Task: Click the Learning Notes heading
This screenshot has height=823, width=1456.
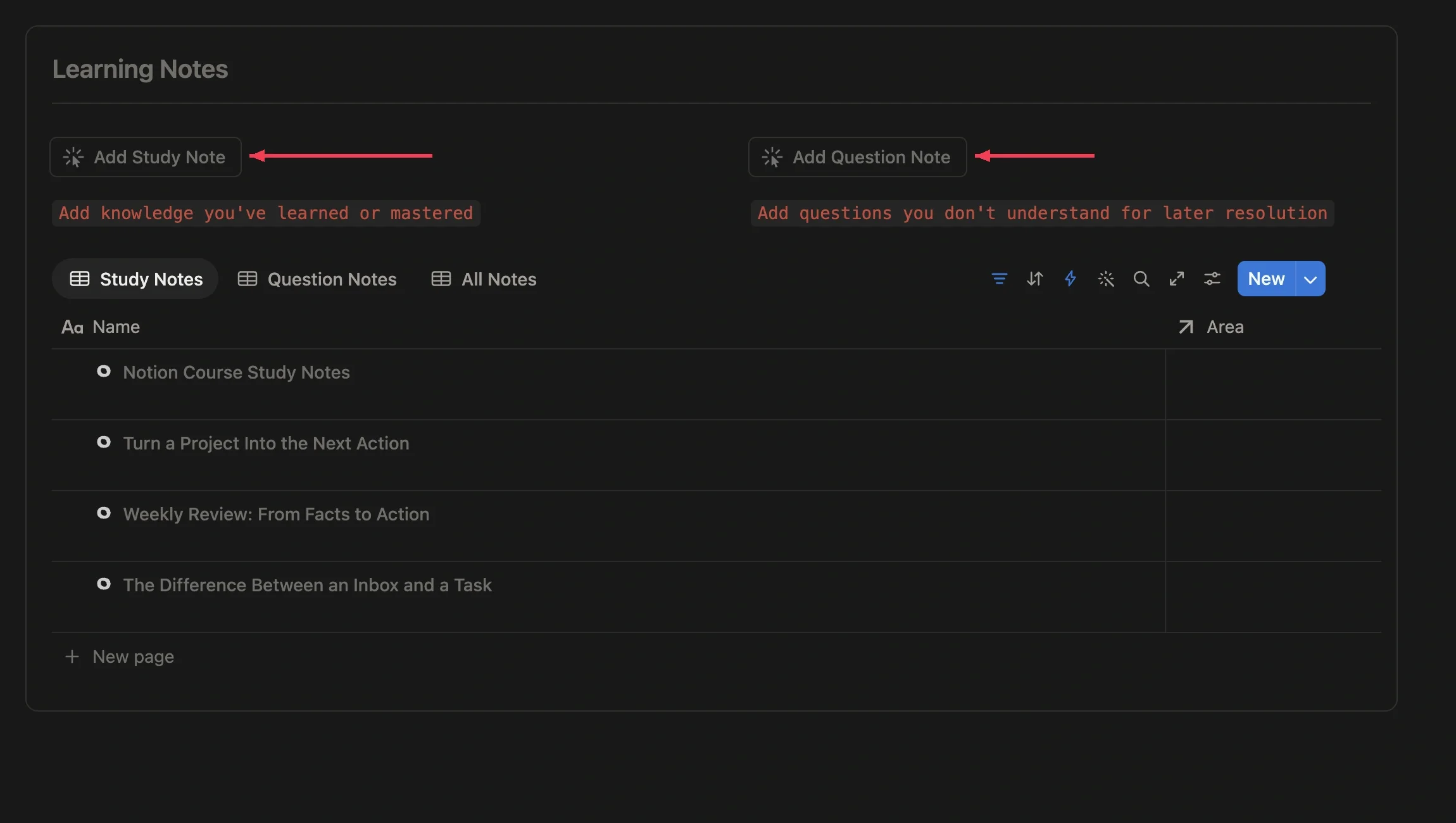Action: point(140,69)
